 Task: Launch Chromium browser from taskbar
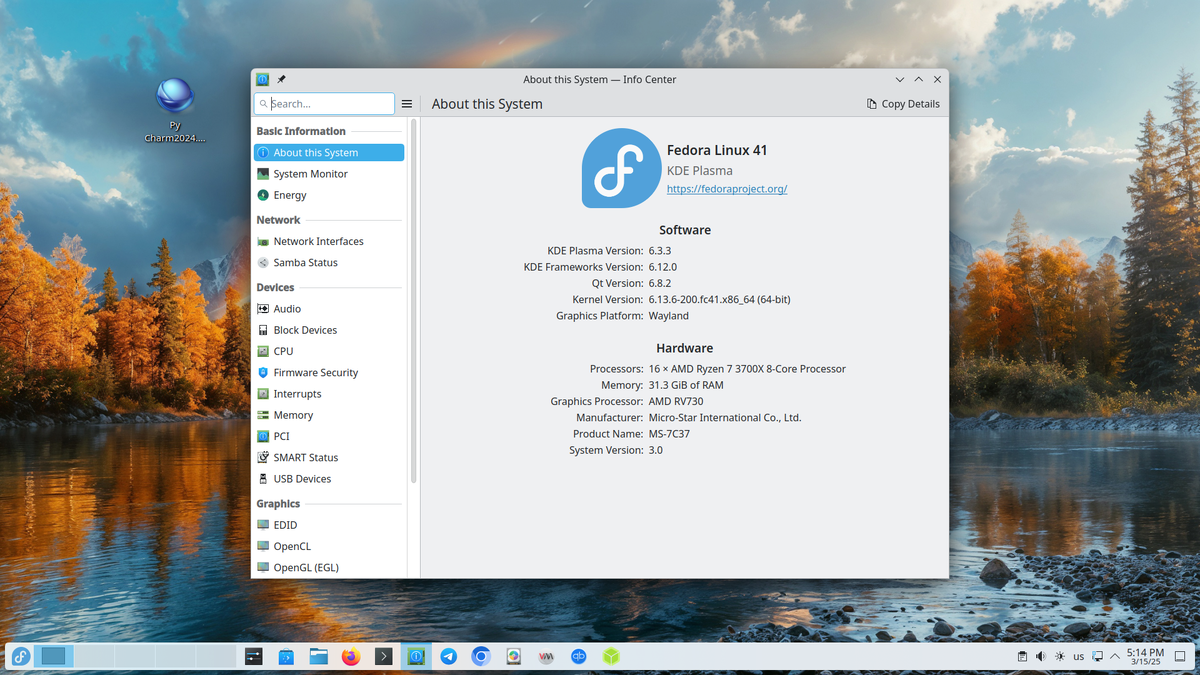tap(481, 657)
